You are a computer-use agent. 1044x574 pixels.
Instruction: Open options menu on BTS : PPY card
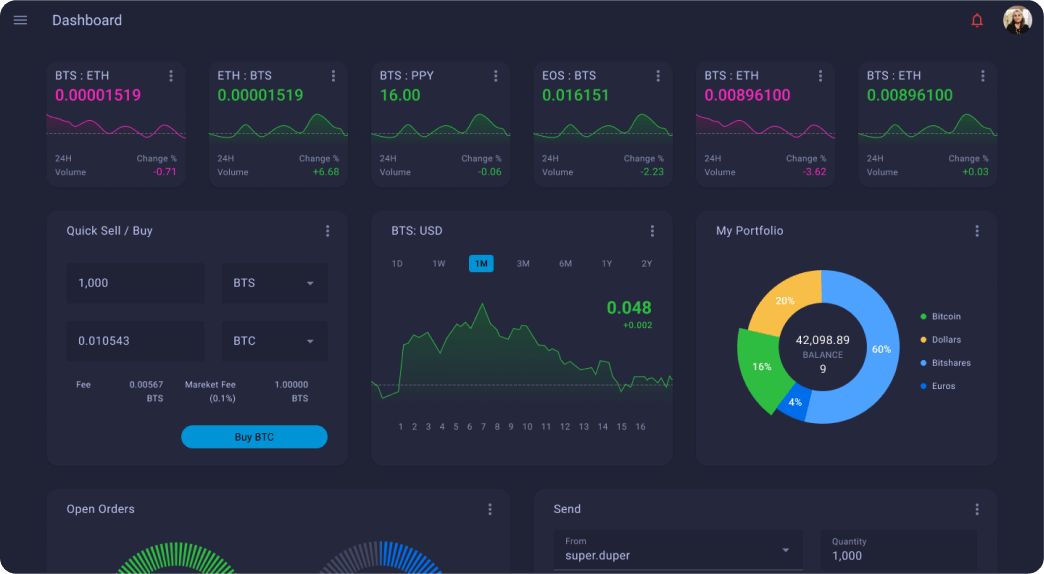(496, 76)
